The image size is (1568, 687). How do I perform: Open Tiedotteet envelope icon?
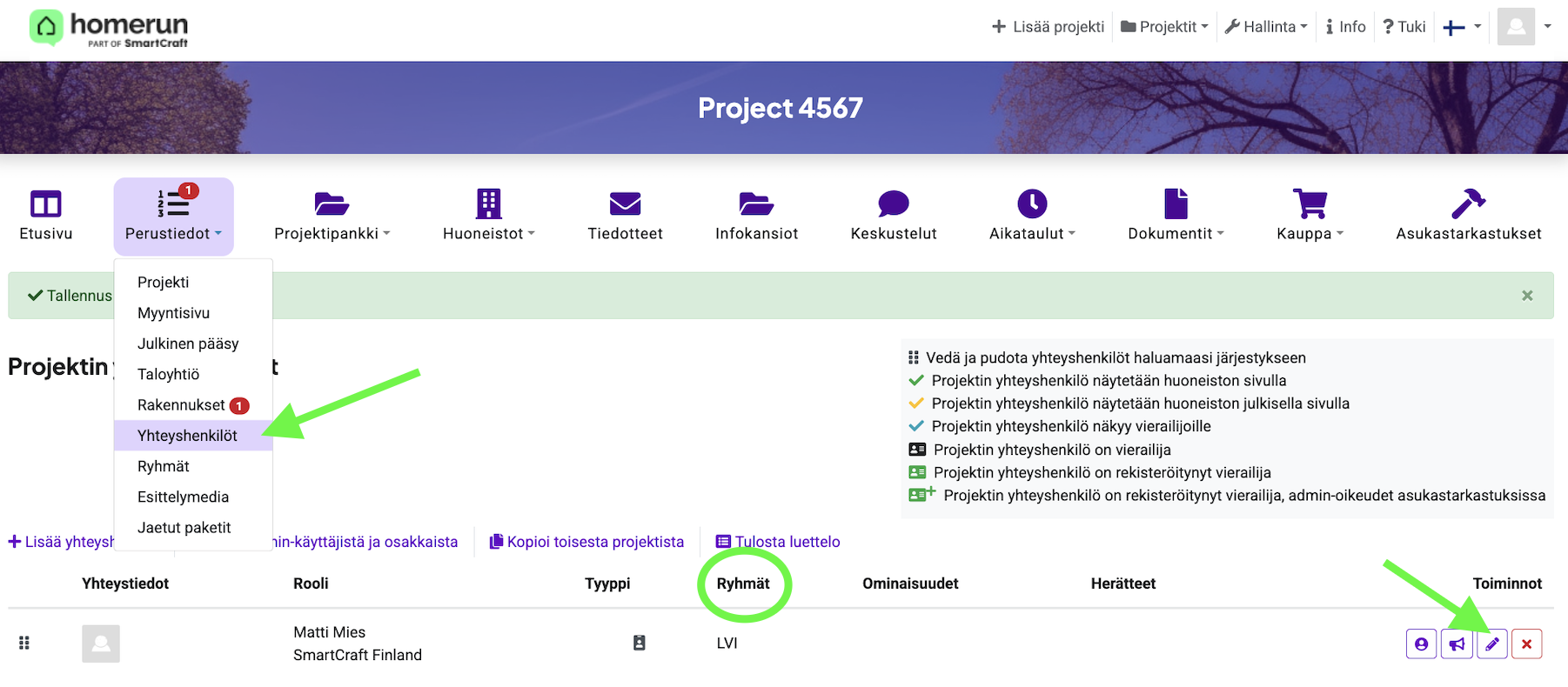[625, 215]
